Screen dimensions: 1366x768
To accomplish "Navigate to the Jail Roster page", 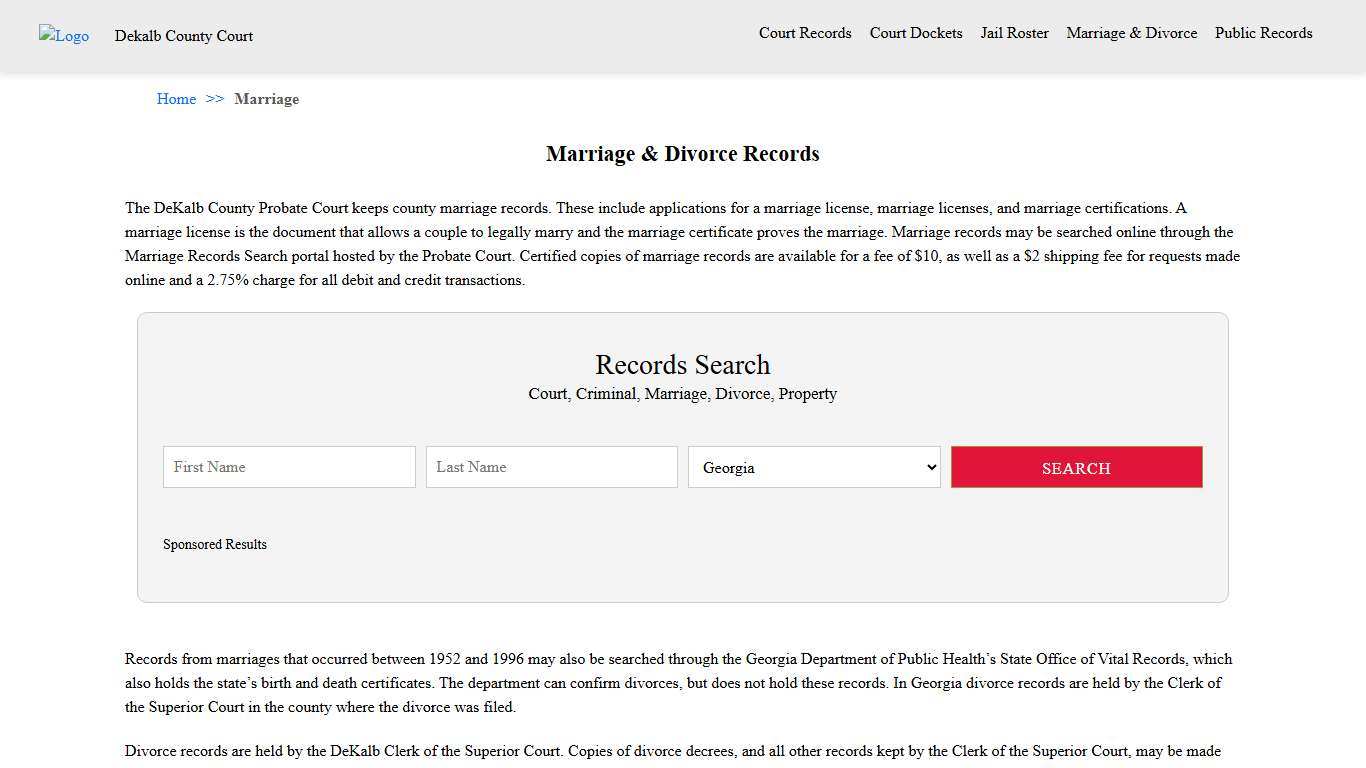I will tap(1014, 33).
